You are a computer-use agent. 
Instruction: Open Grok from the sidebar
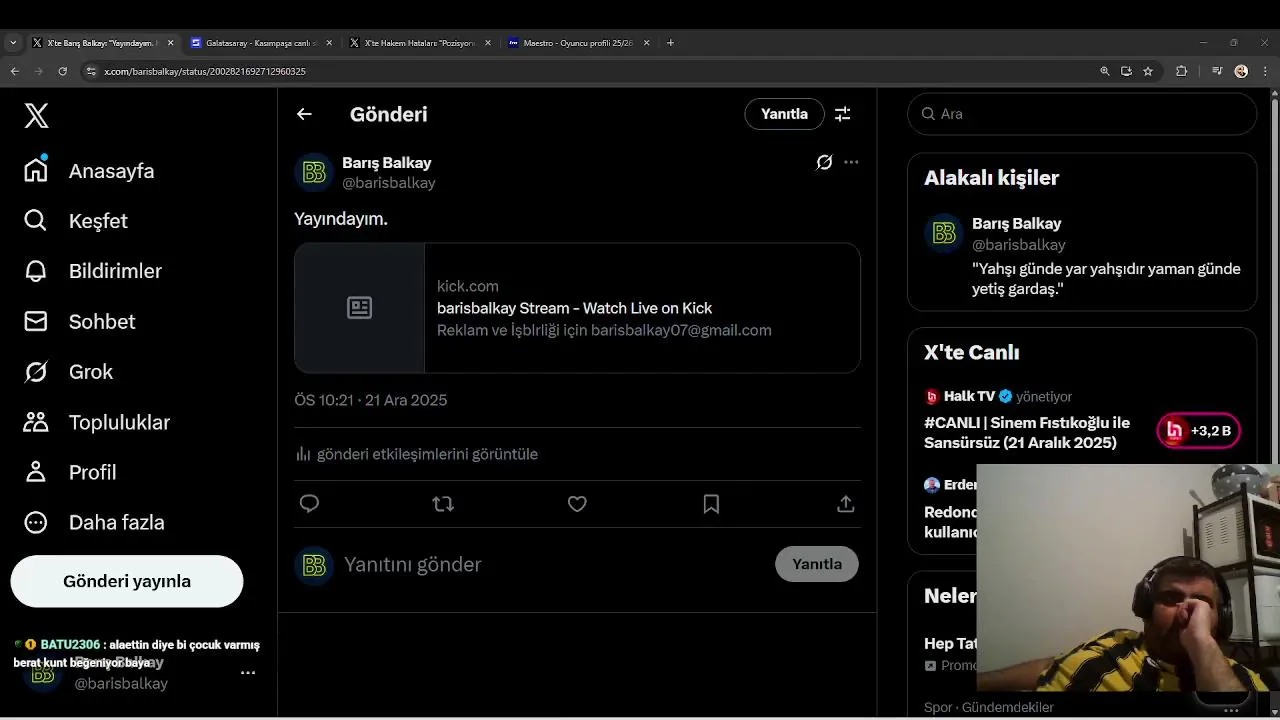68,372
